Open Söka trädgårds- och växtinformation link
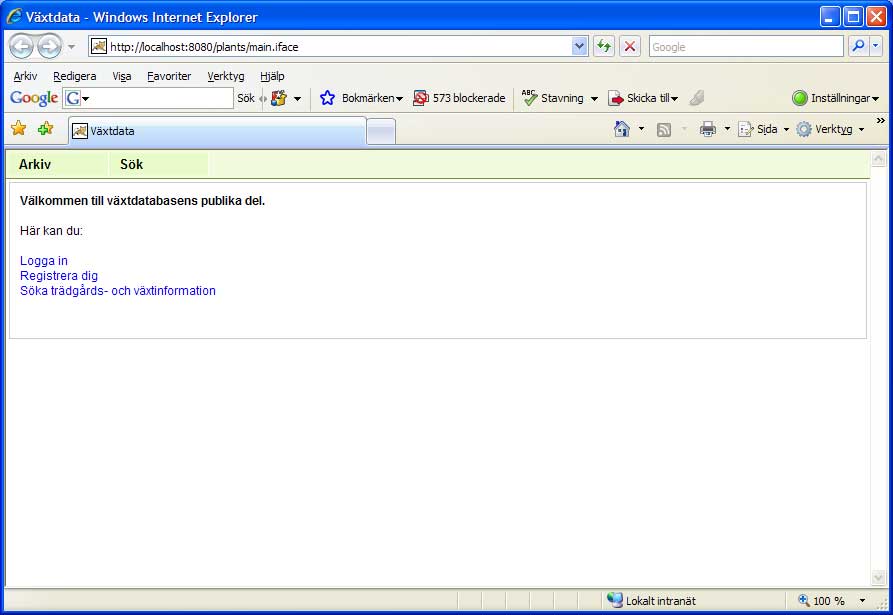This screenshot has width=893, height=615. click(x=118, y=290)
